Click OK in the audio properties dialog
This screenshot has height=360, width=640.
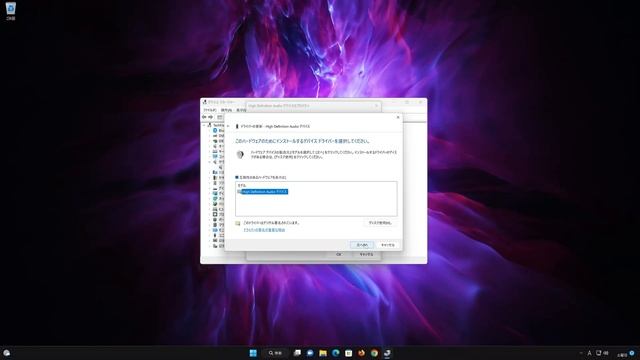click(339, 254)
